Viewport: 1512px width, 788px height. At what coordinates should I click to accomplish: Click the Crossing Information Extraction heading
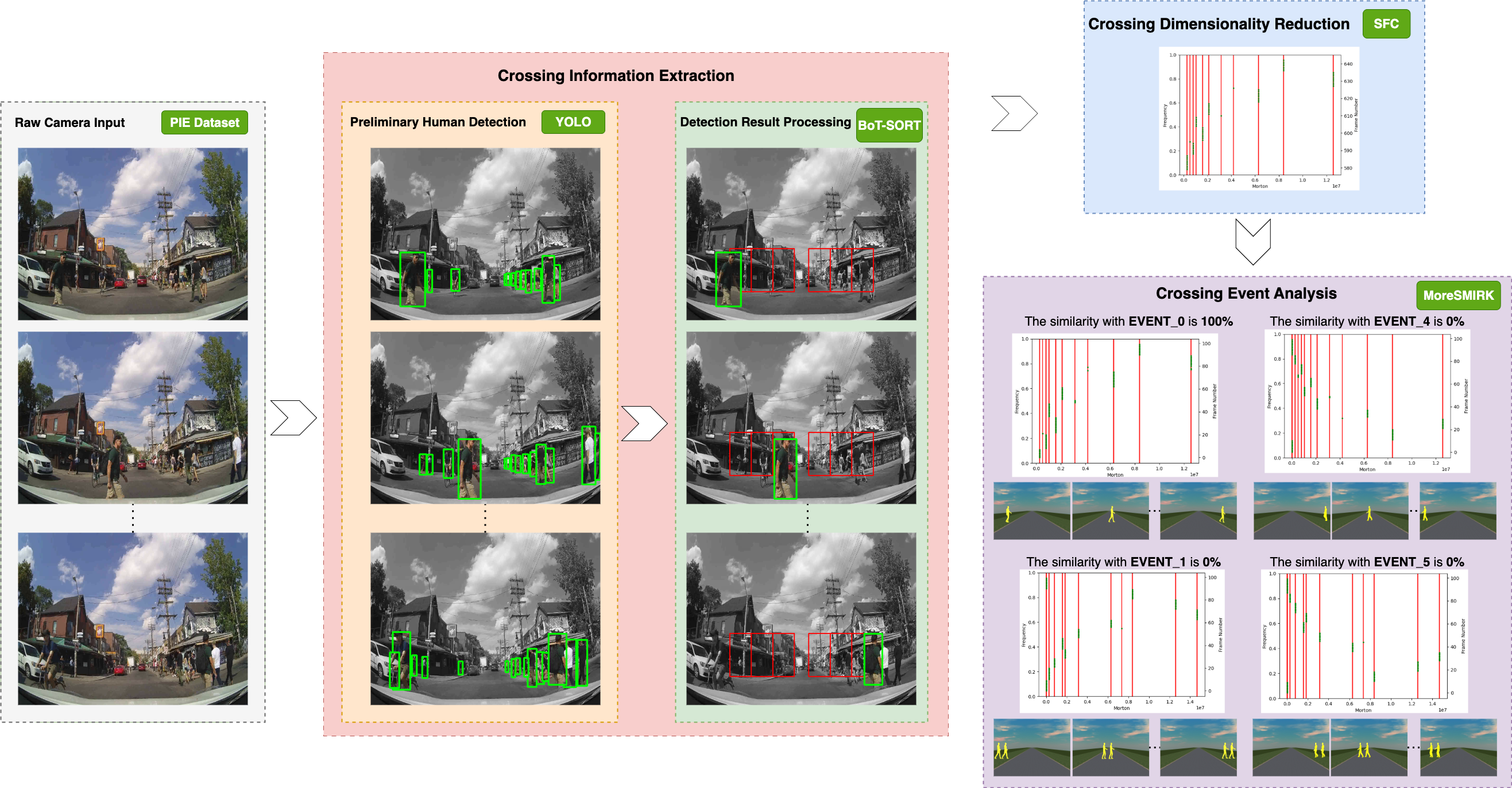(x=615, y=76)
